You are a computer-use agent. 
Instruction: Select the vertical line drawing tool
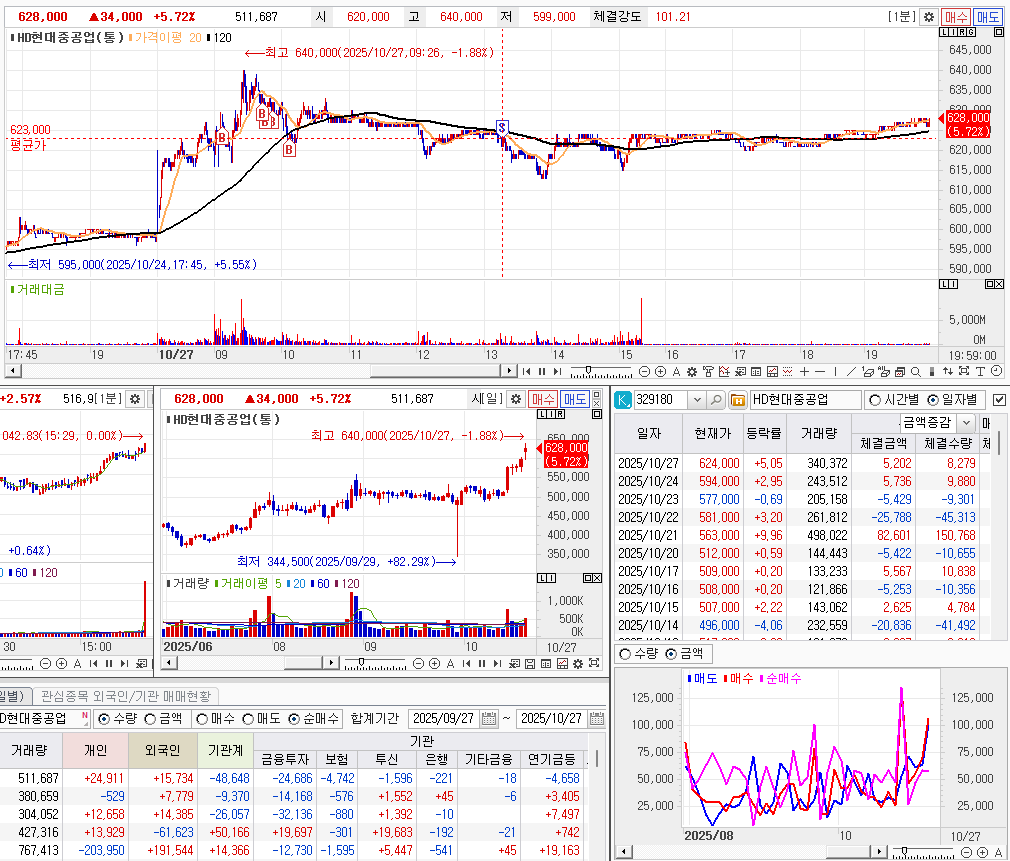point(835,372)
